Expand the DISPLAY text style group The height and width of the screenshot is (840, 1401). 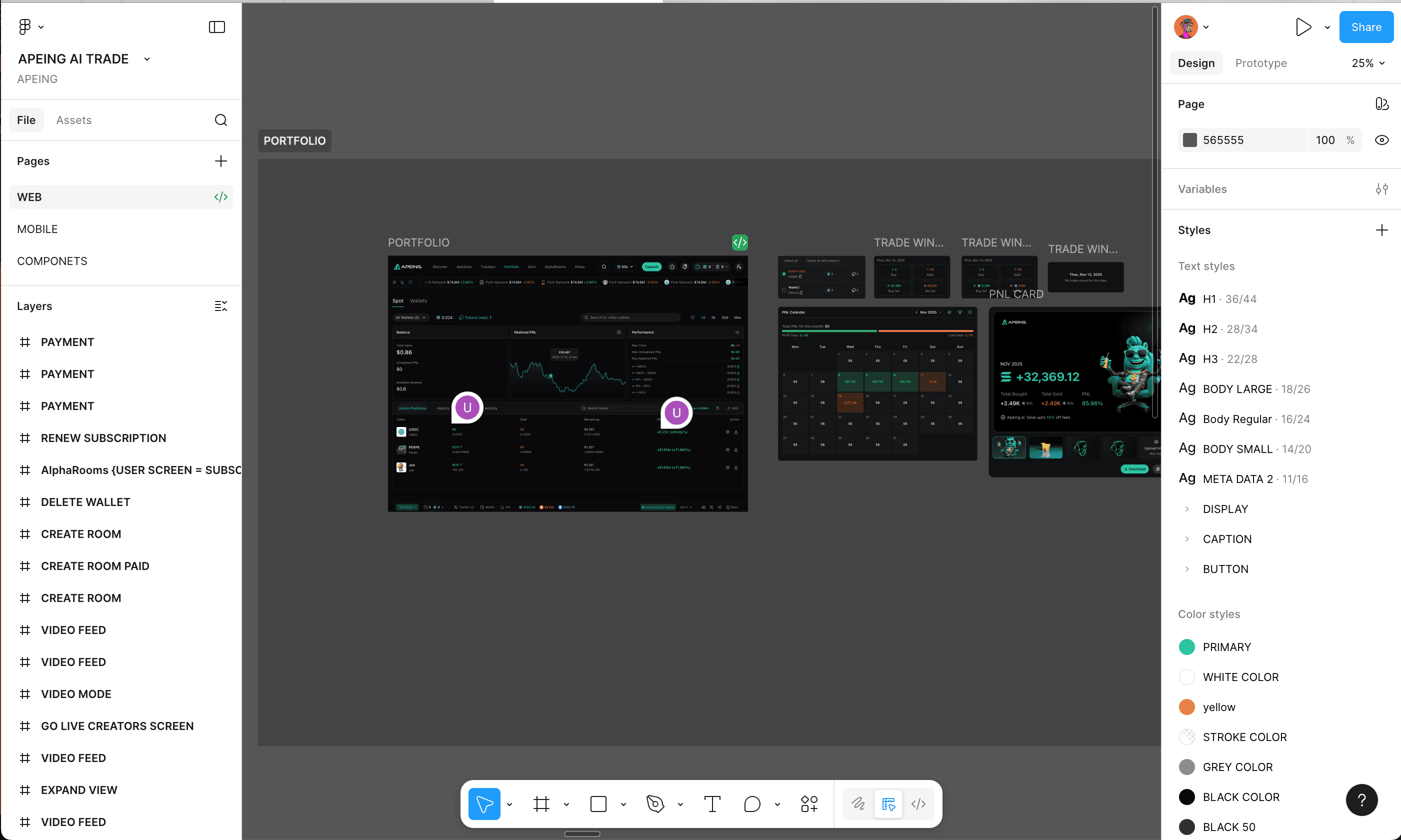click(x=1187, y=509)
